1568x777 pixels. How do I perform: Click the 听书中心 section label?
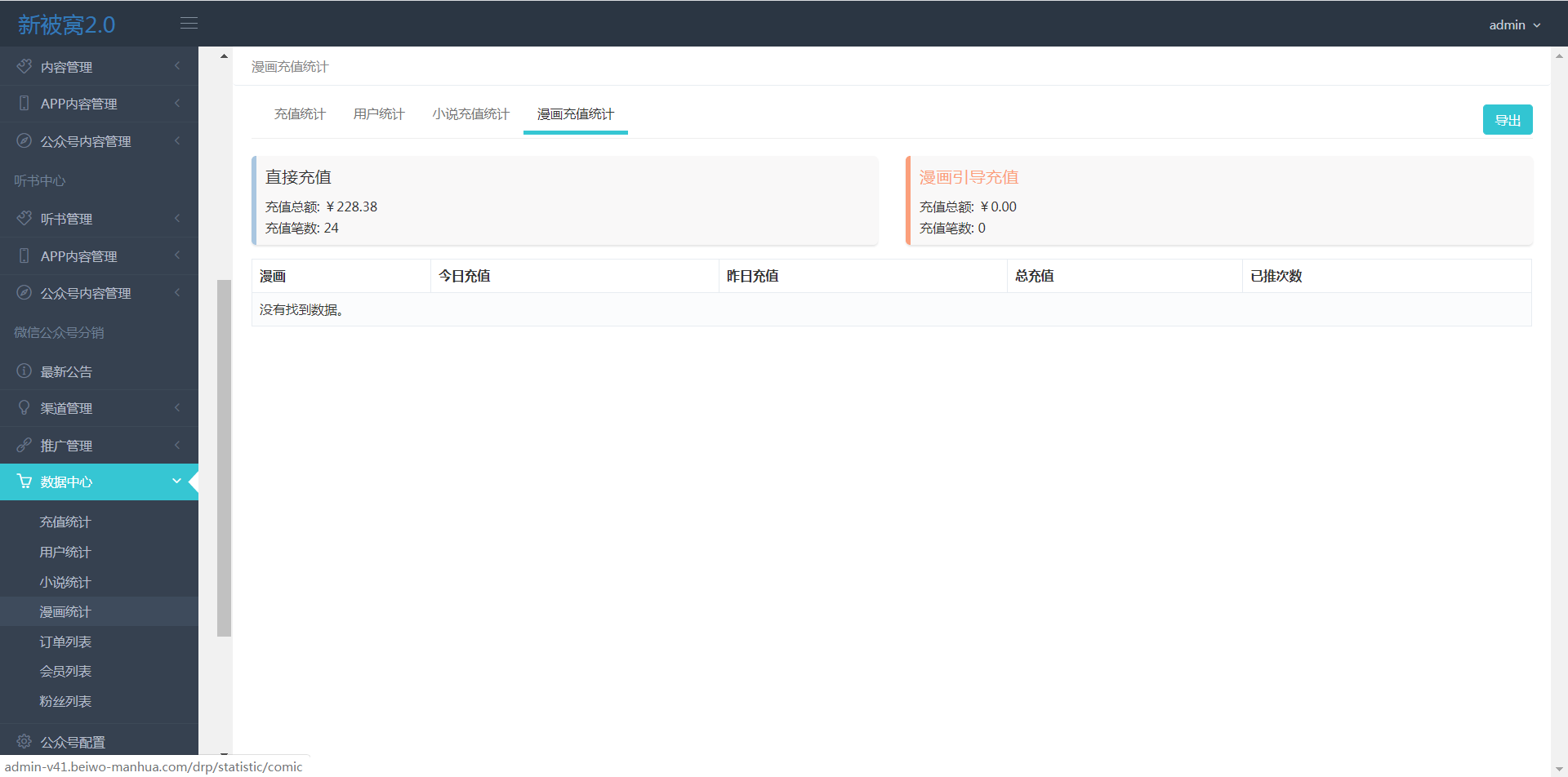[40, 180]
